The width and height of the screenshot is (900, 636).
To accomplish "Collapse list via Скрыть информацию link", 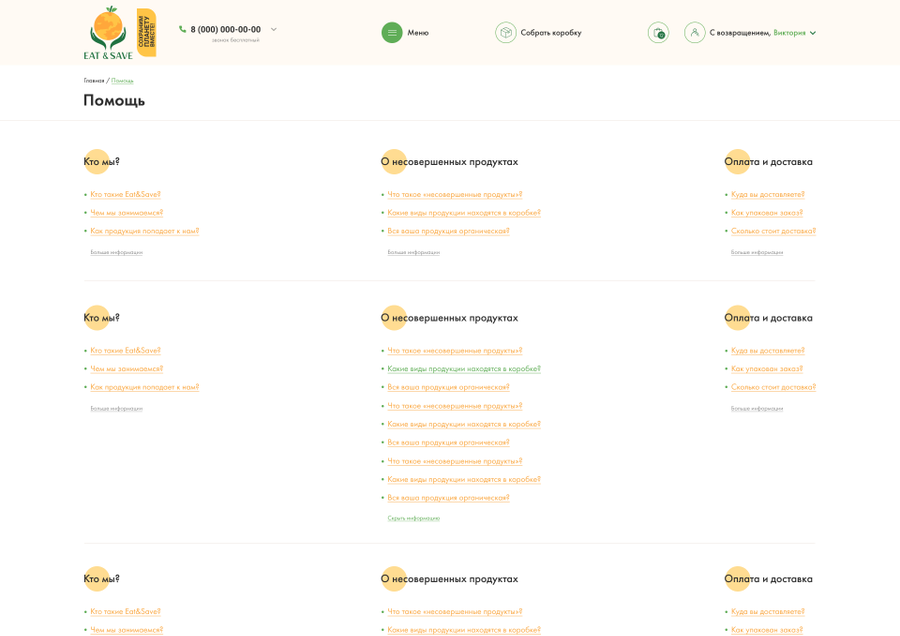I will coord(413,518).
